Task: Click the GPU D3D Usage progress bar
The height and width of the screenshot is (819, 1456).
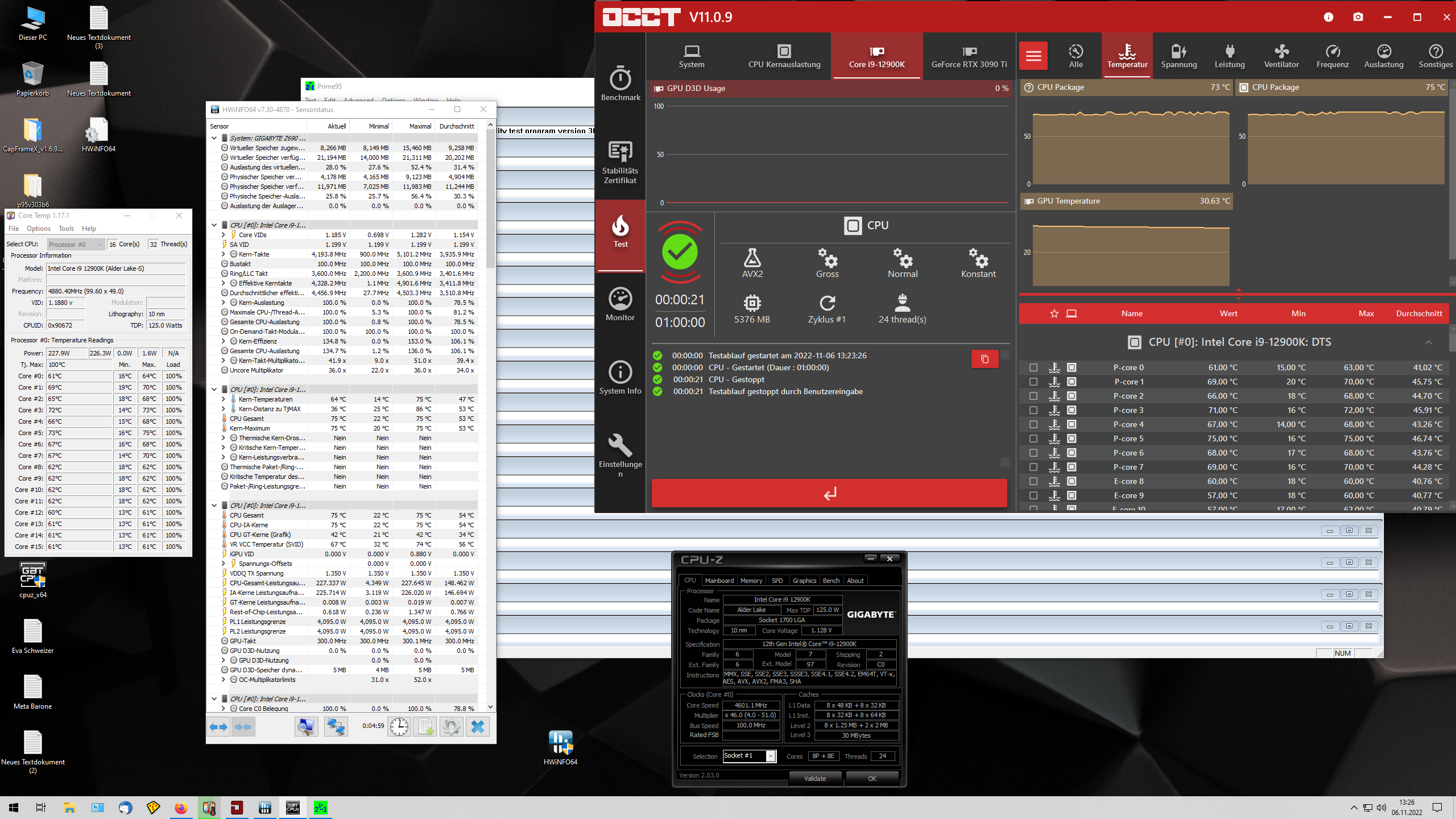Action: click(830, 88)
